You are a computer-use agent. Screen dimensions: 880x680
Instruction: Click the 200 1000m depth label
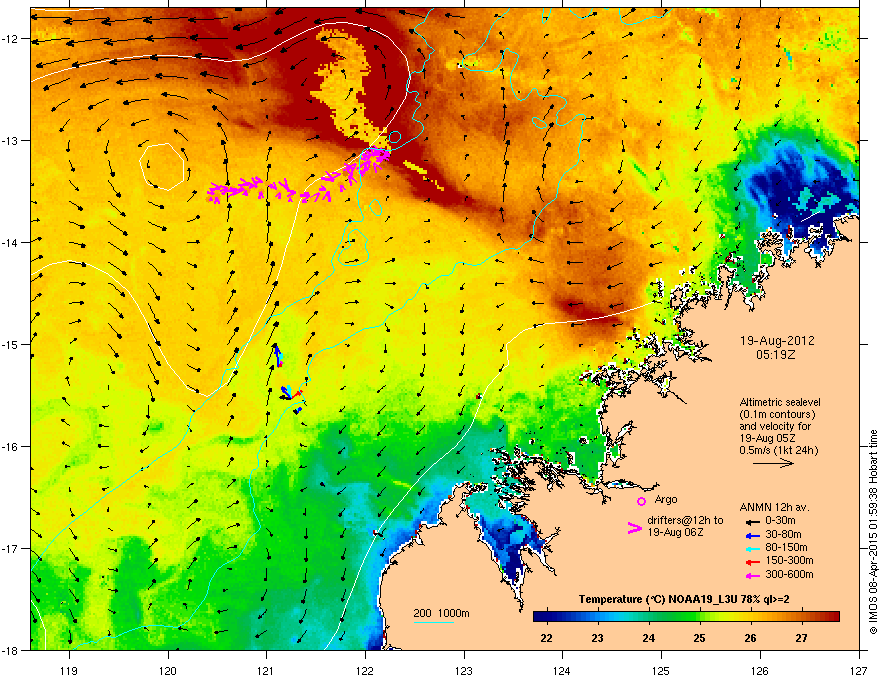pos(441,613)
